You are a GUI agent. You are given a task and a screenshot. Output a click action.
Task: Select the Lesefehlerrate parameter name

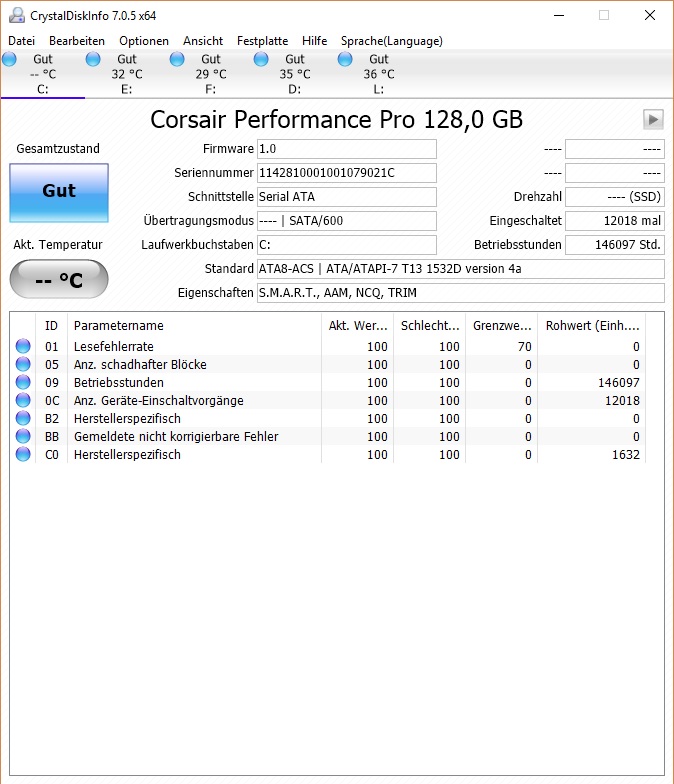point(114,346)
